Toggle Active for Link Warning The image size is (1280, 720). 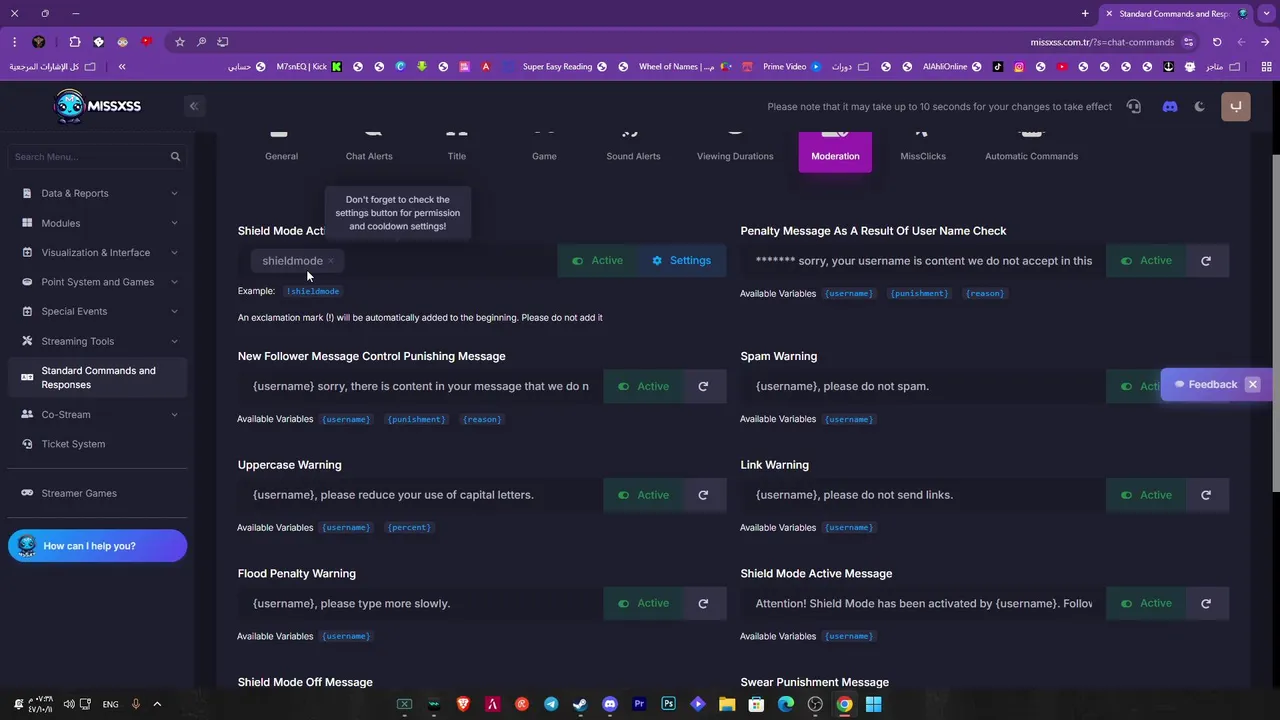click(x=1146, y=495)
